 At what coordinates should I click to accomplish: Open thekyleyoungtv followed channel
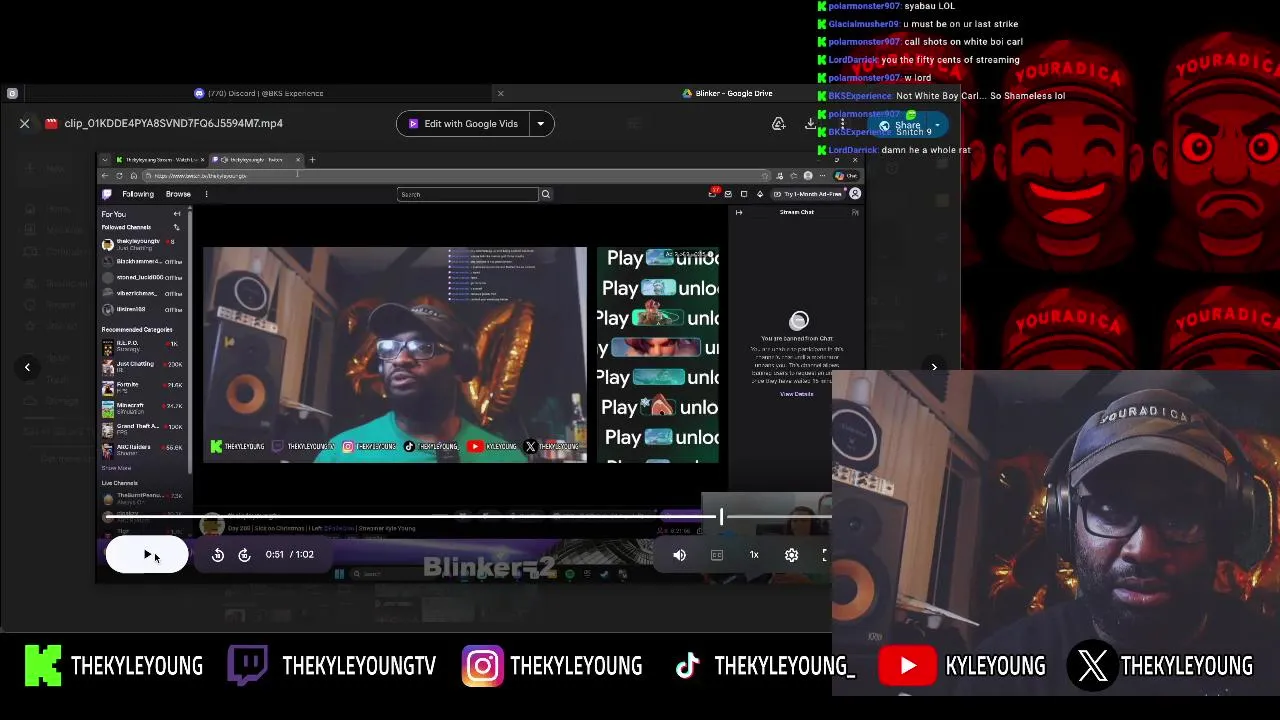[x=142, y=244]
